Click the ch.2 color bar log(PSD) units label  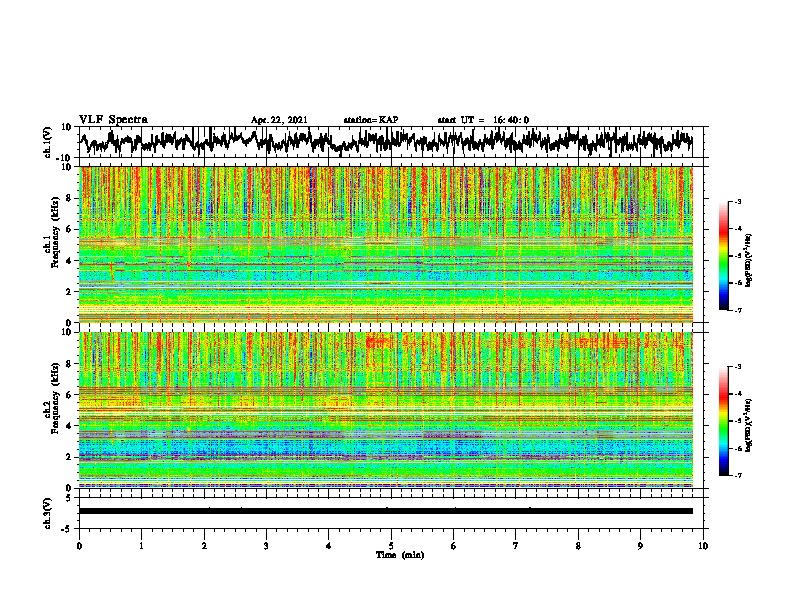coord(749,425)
